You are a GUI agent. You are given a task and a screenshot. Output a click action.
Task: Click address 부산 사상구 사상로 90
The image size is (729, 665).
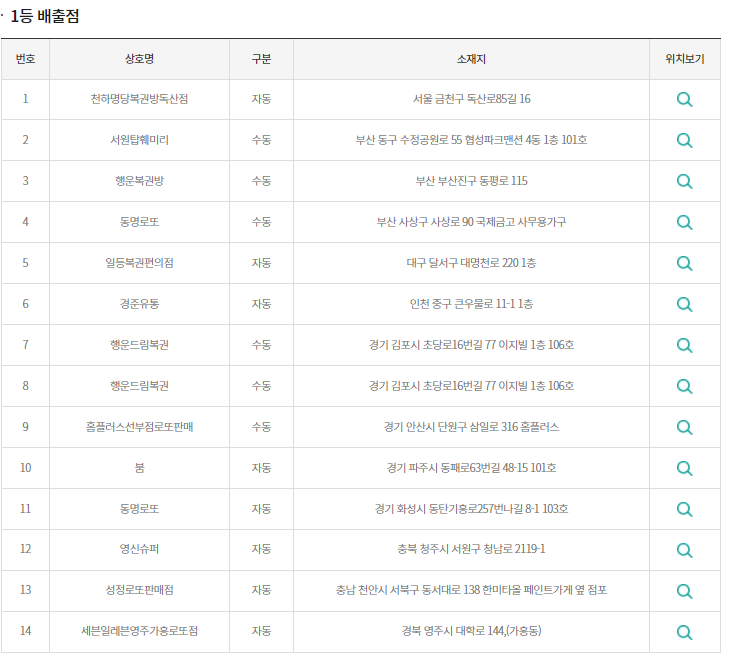[425, 222]
